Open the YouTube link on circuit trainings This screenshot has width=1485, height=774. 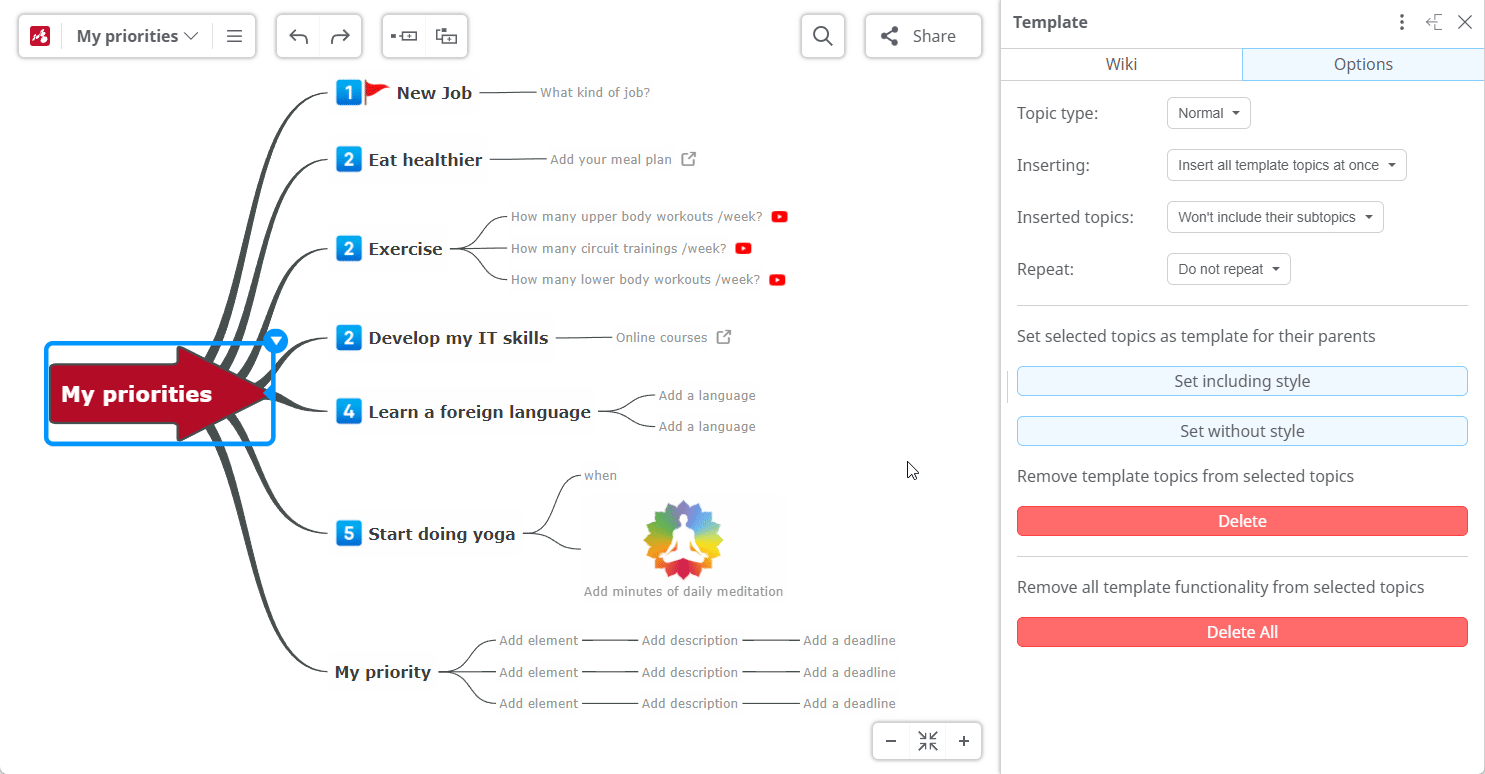[743, 248]
